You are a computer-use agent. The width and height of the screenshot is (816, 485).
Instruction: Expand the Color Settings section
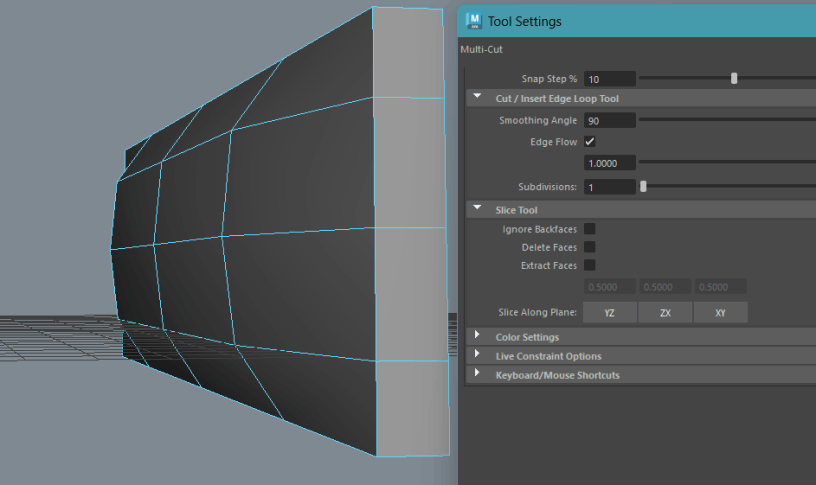[477, 336]
